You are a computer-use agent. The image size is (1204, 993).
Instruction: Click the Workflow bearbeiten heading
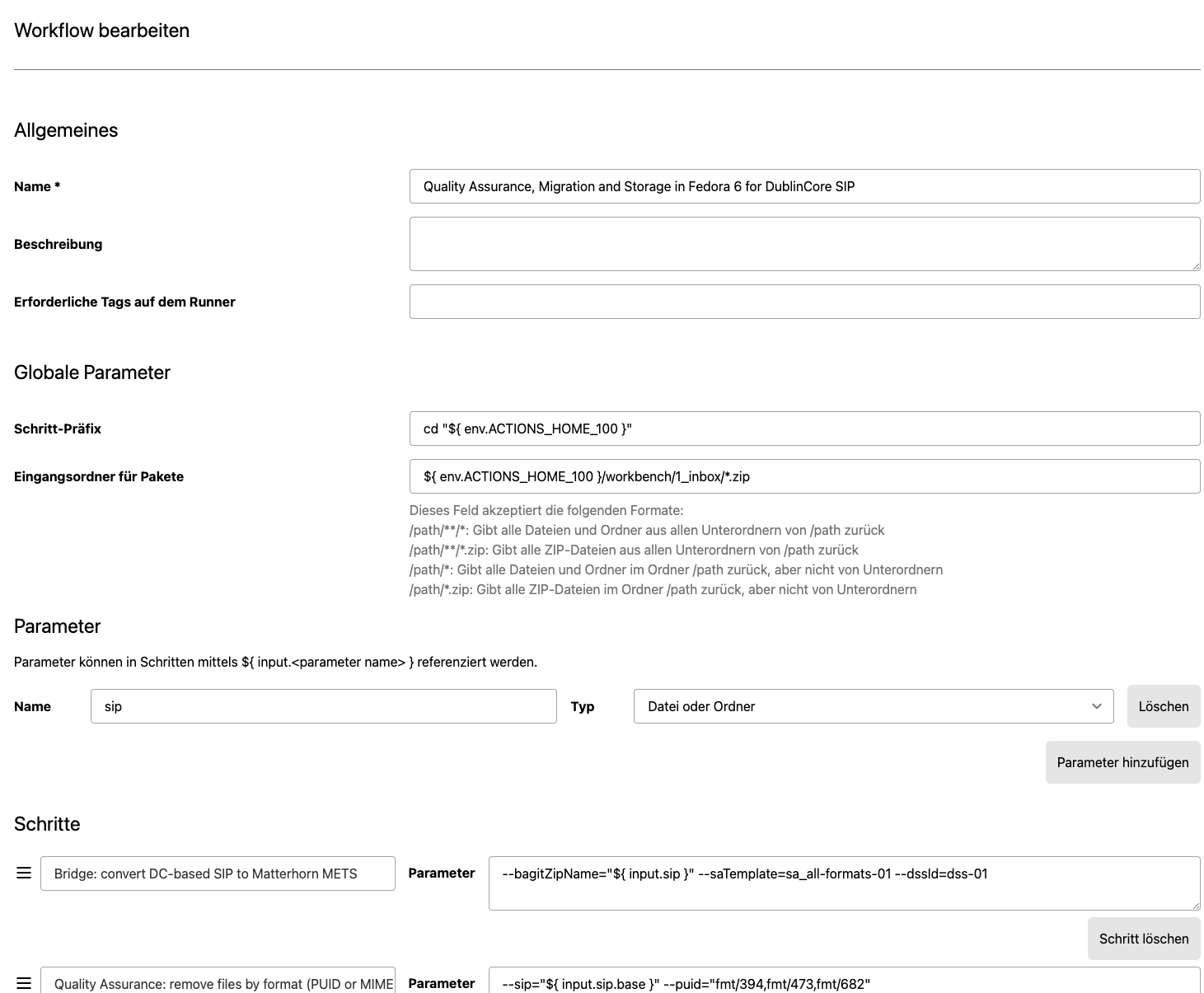[x=102, y=30]
